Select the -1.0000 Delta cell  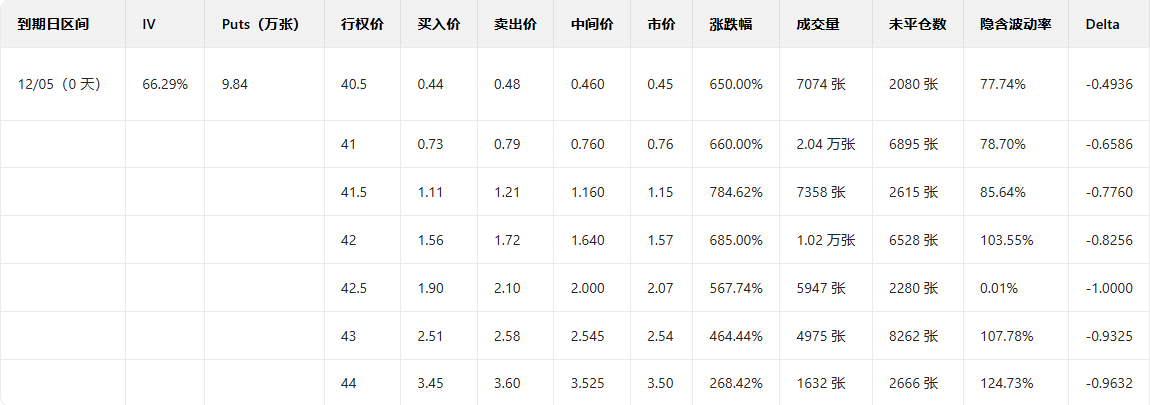(x=1109, y=289)
